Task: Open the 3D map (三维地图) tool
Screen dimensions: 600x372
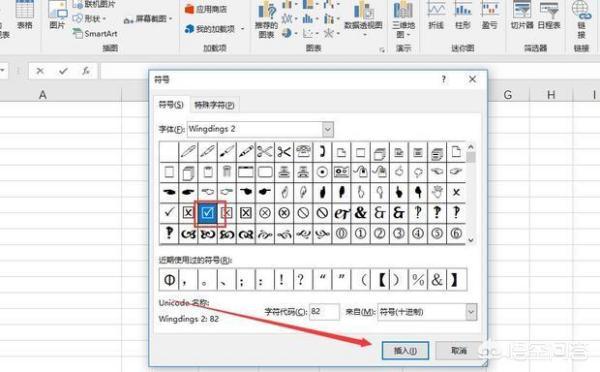Action: point(403,19)
